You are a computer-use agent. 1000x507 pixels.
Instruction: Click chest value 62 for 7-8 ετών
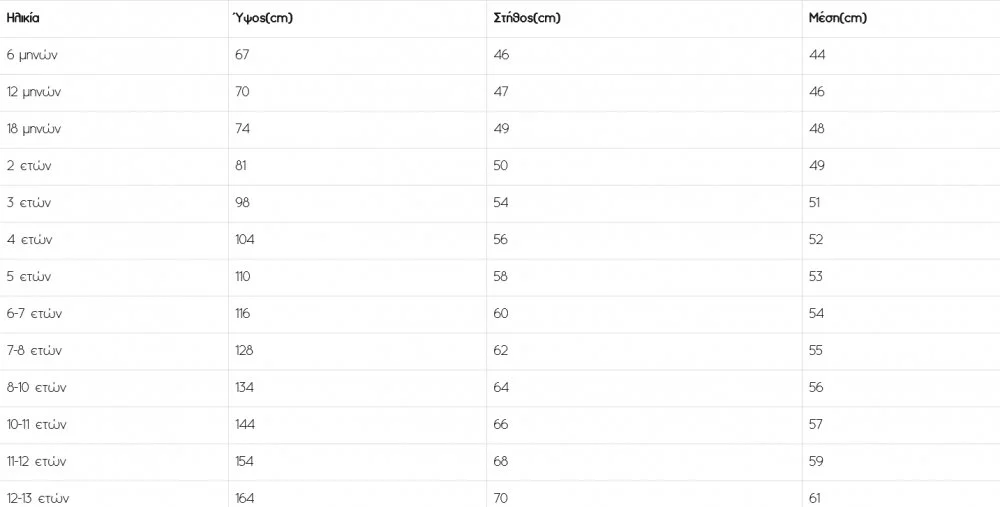(501, 351)
